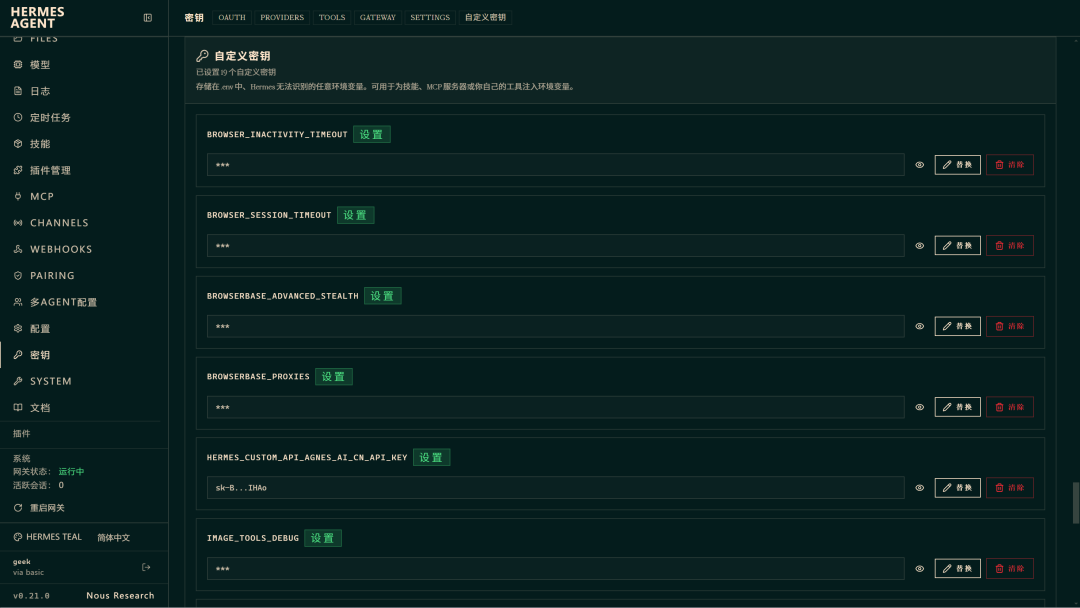Click 重启网关 restart icon
Image resolution: width=1080 pixels, height=608 pixels.
click(18, 508)
